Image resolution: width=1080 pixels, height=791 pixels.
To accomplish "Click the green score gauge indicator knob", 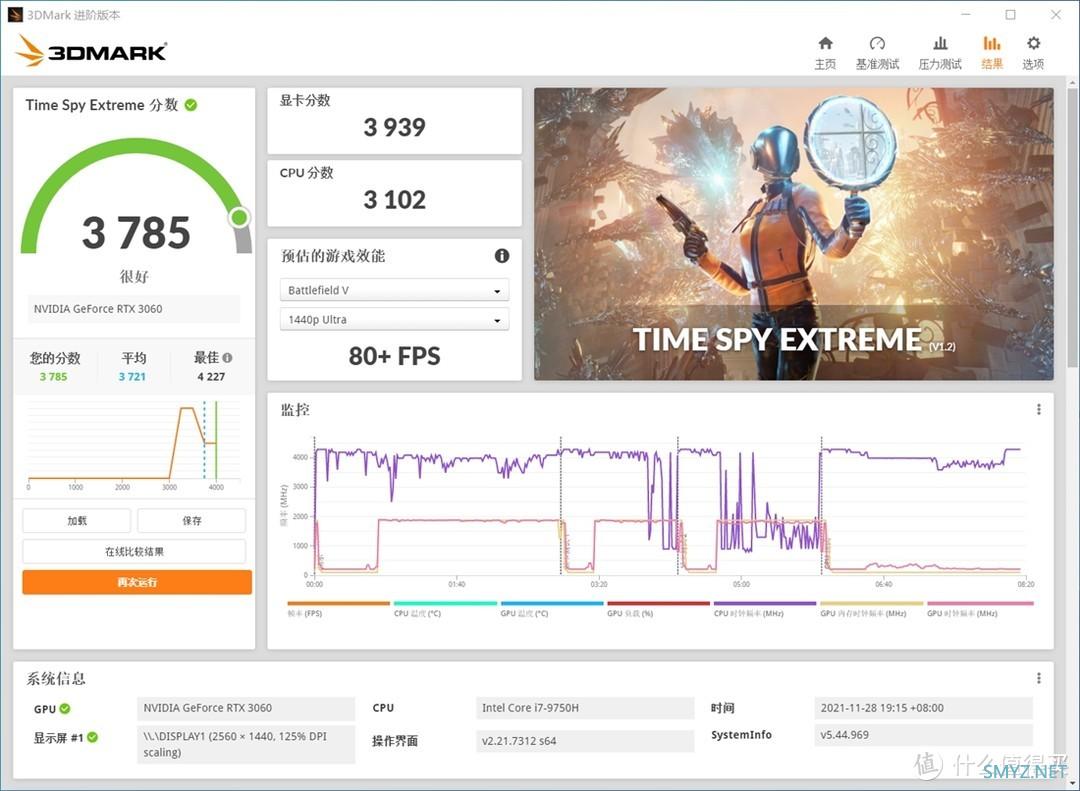I will [x=239, y=218].
